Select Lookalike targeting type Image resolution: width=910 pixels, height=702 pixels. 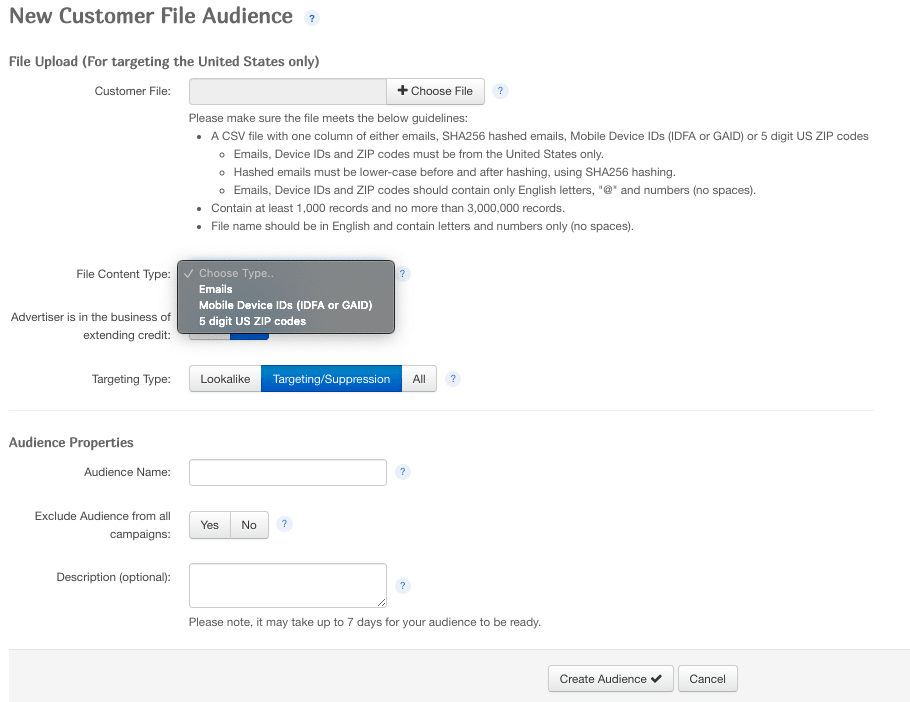click(x=225, y=379)
